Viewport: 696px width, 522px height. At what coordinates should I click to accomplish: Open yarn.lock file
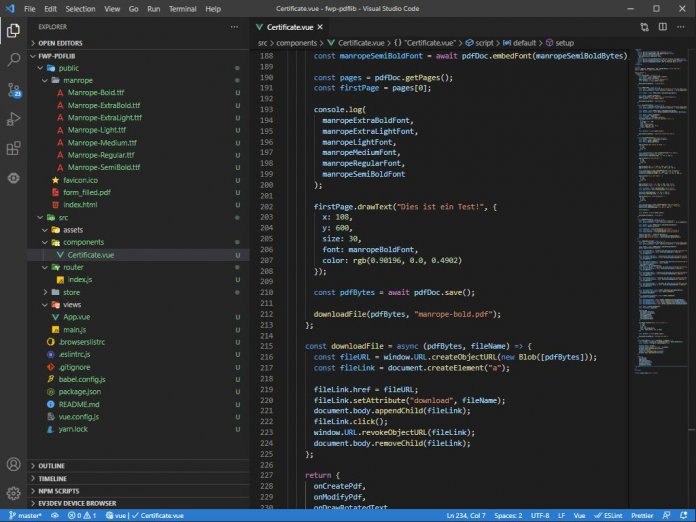[x=138, y=429]
